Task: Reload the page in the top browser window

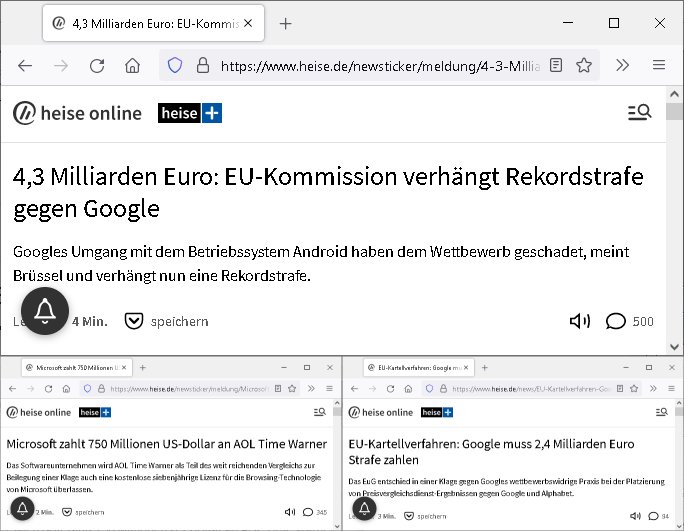Action: [x=97, y=65]
